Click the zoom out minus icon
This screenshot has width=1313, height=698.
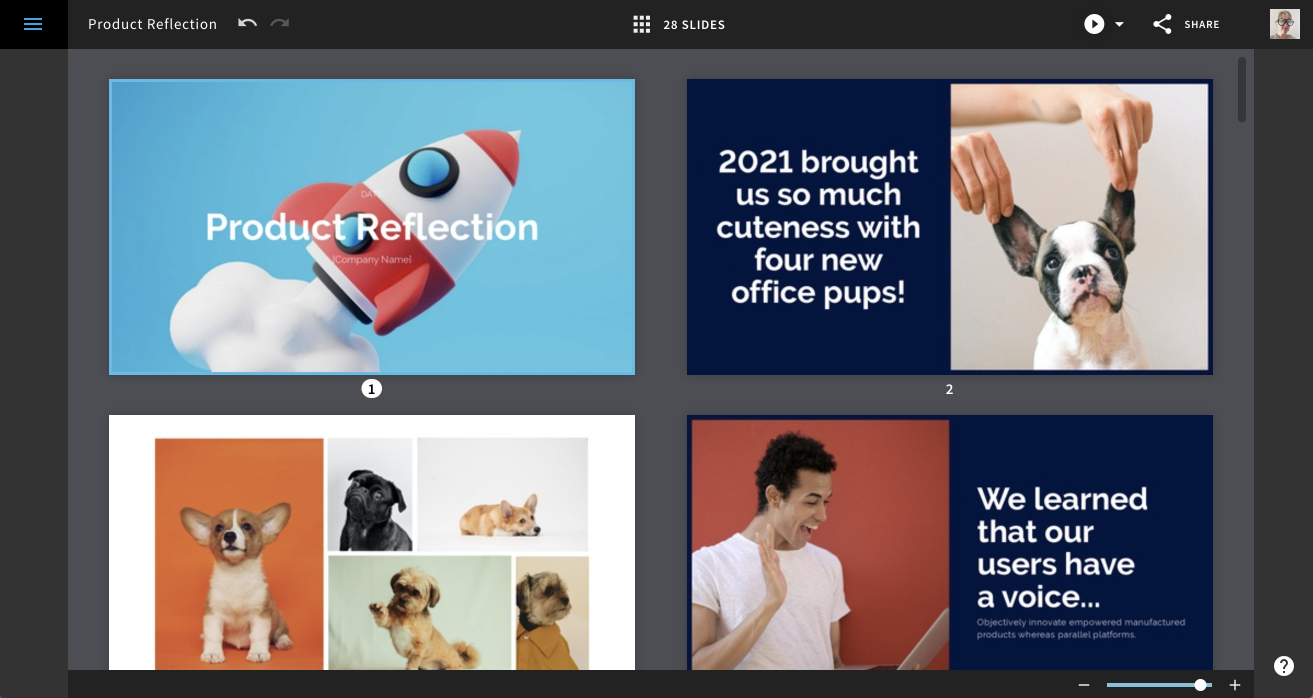tap(1084, 686)
